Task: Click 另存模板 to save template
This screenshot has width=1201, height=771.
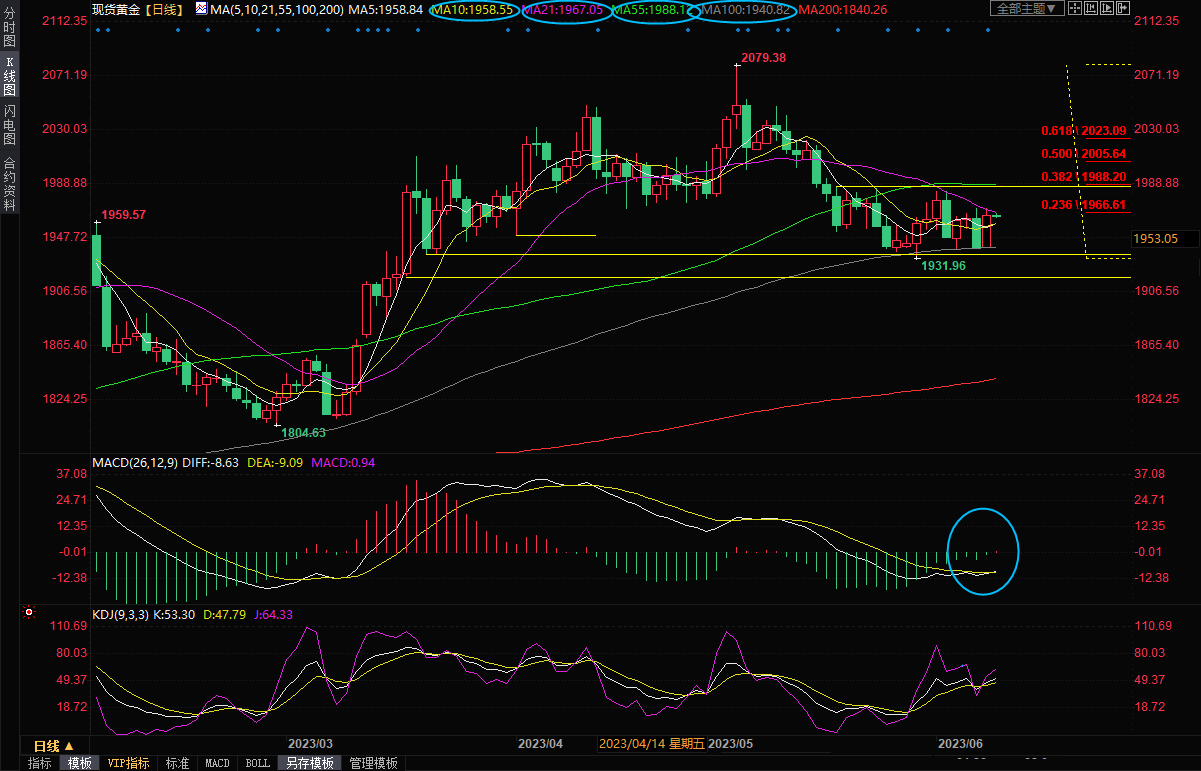Action: pos(309,763)
